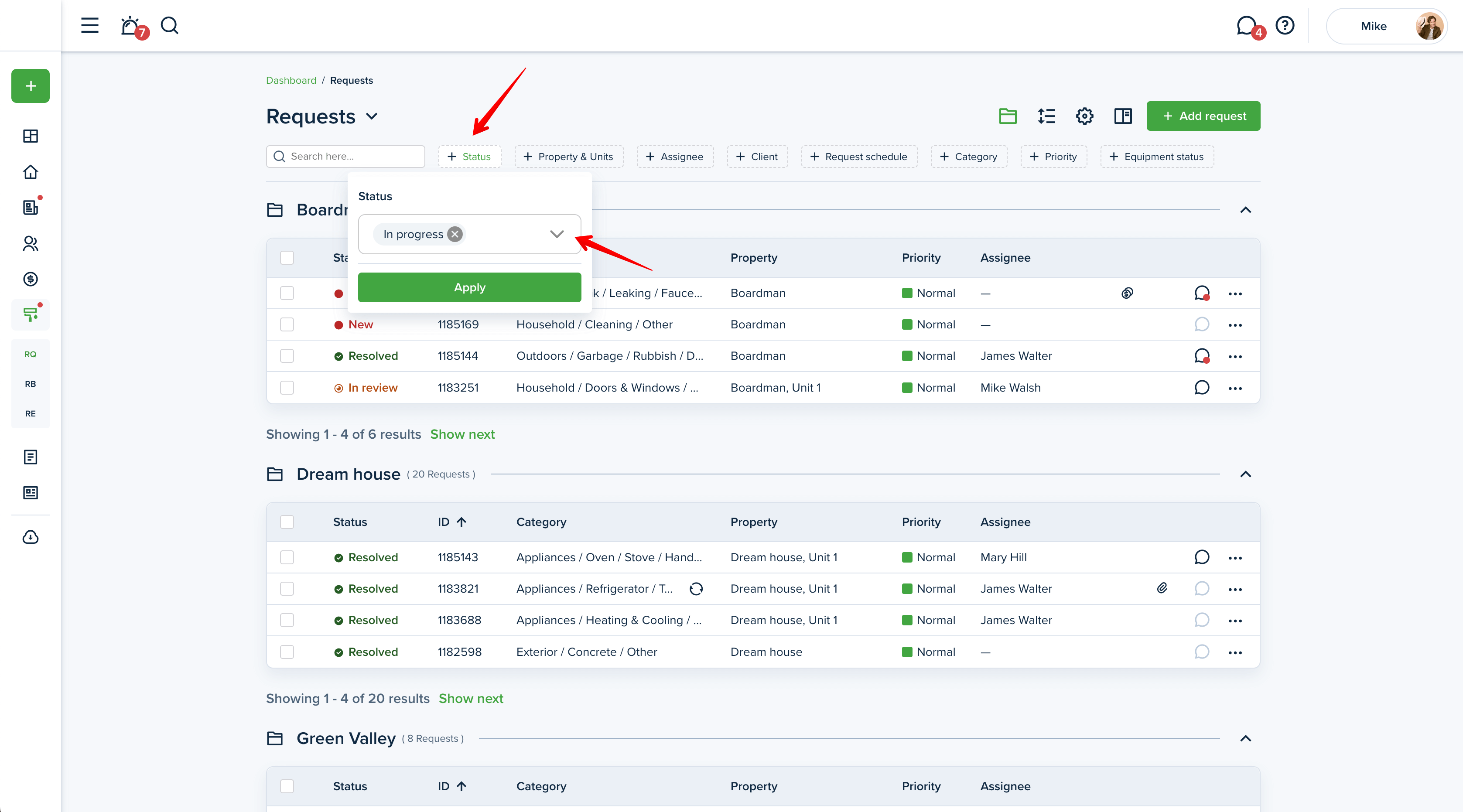
Task: Click the green Apply button
Action: 469,287
